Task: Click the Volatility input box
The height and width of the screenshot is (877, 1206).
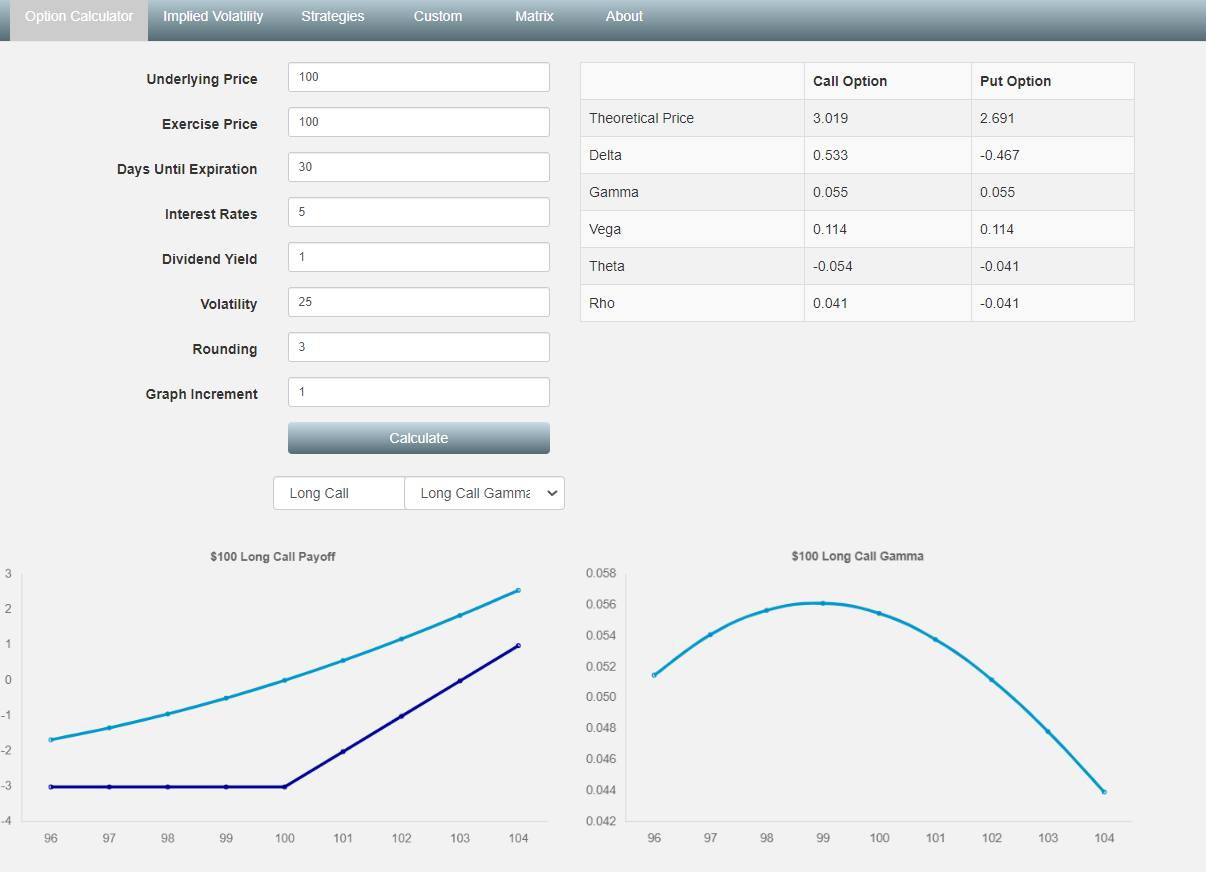Action: coord(418,302)
